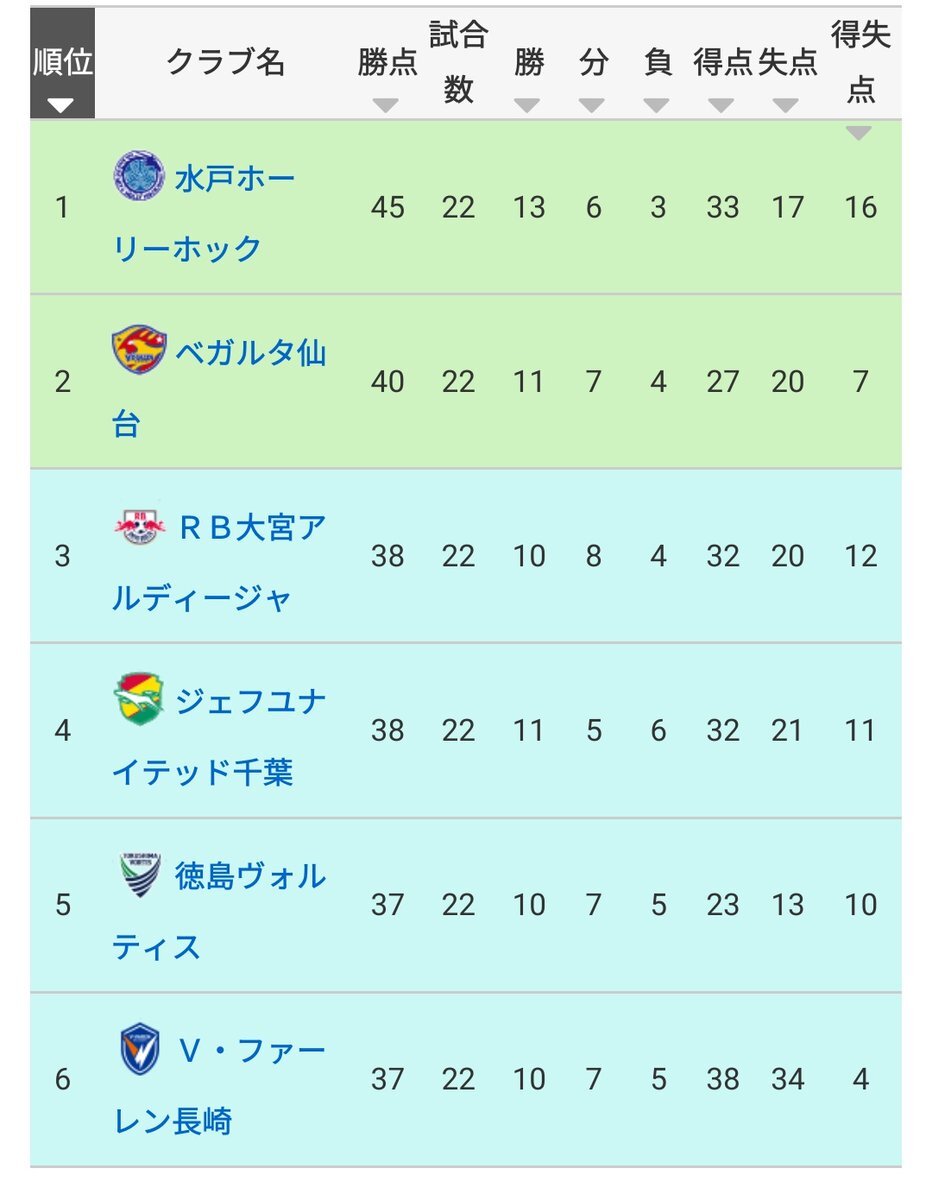Screen dimensions: 932x1200
Task: Sort by 得点 goals arrow
Action: click(721, 105)
